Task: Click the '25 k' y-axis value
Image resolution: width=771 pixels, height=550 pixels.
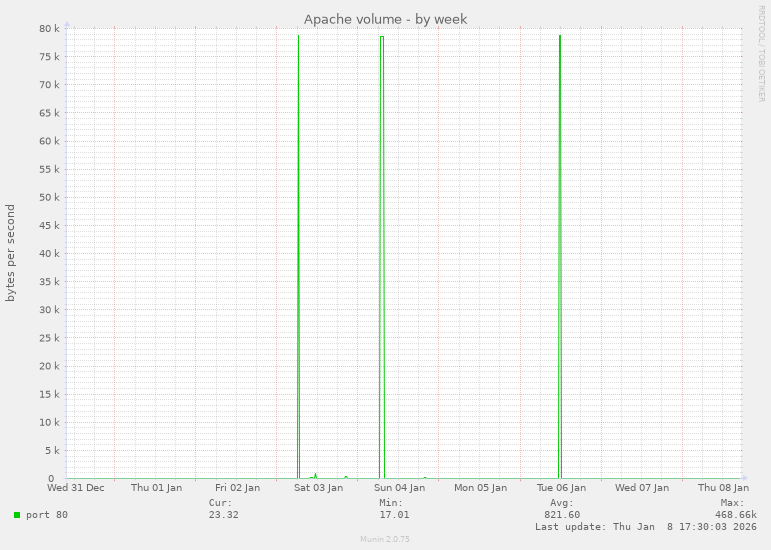Action: coord(50,338)
